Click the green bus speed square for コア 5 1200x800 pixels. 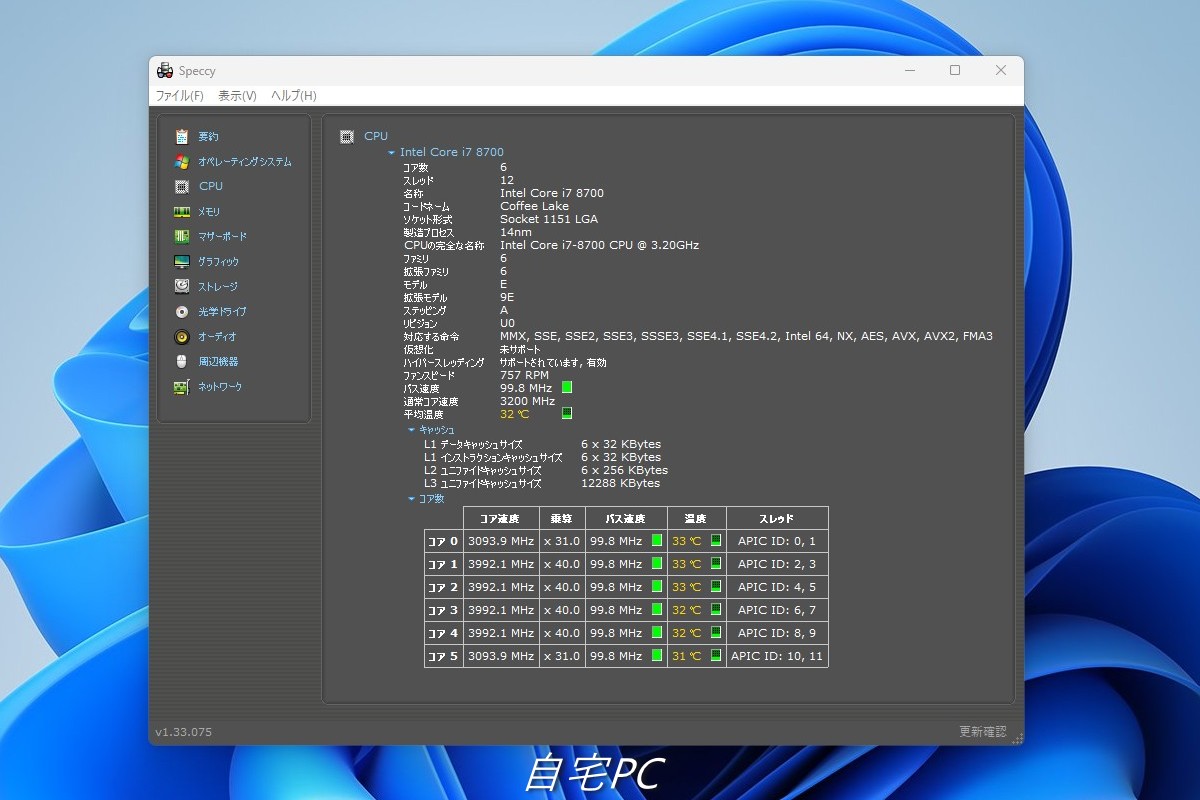click(657, 656)
